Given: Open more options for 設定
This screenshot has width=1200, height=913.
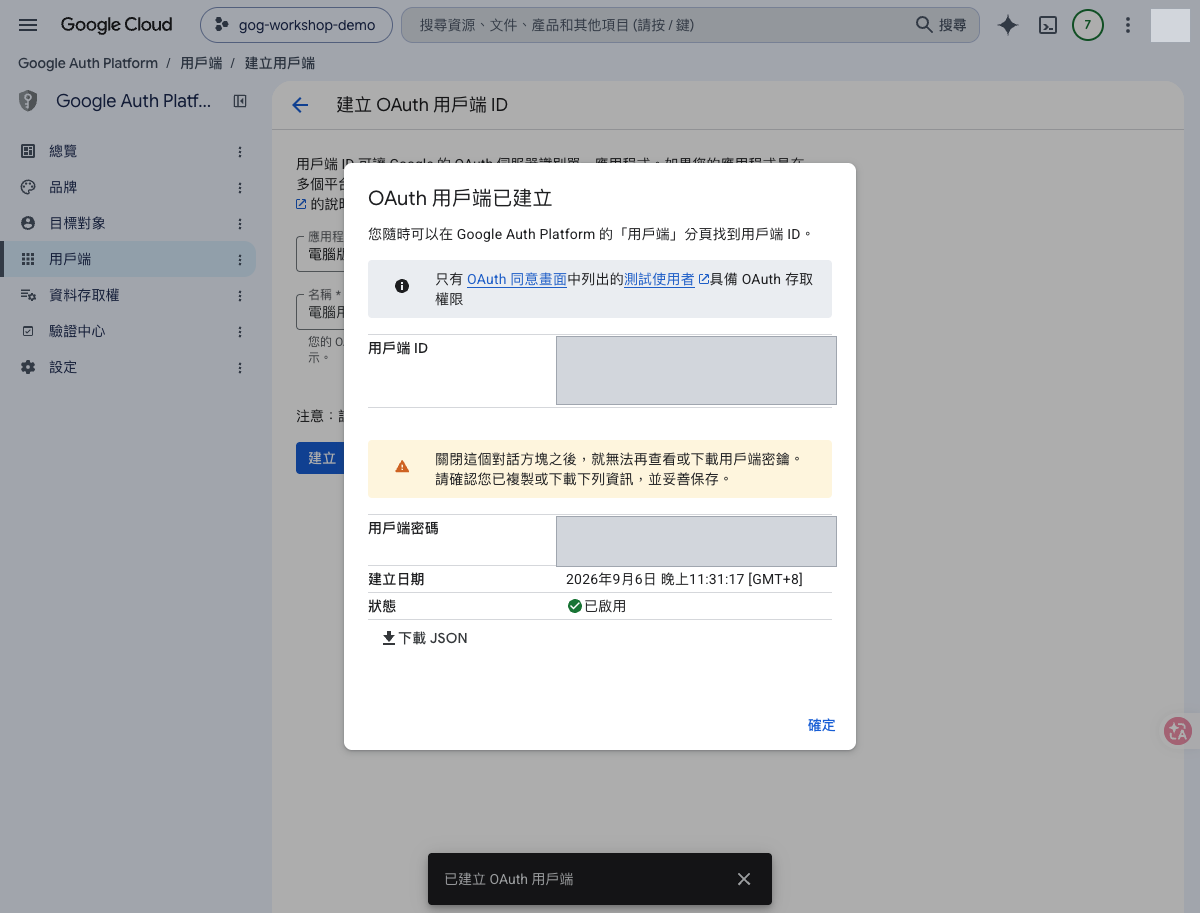Looking at the screenshot, I should [239, 368].
